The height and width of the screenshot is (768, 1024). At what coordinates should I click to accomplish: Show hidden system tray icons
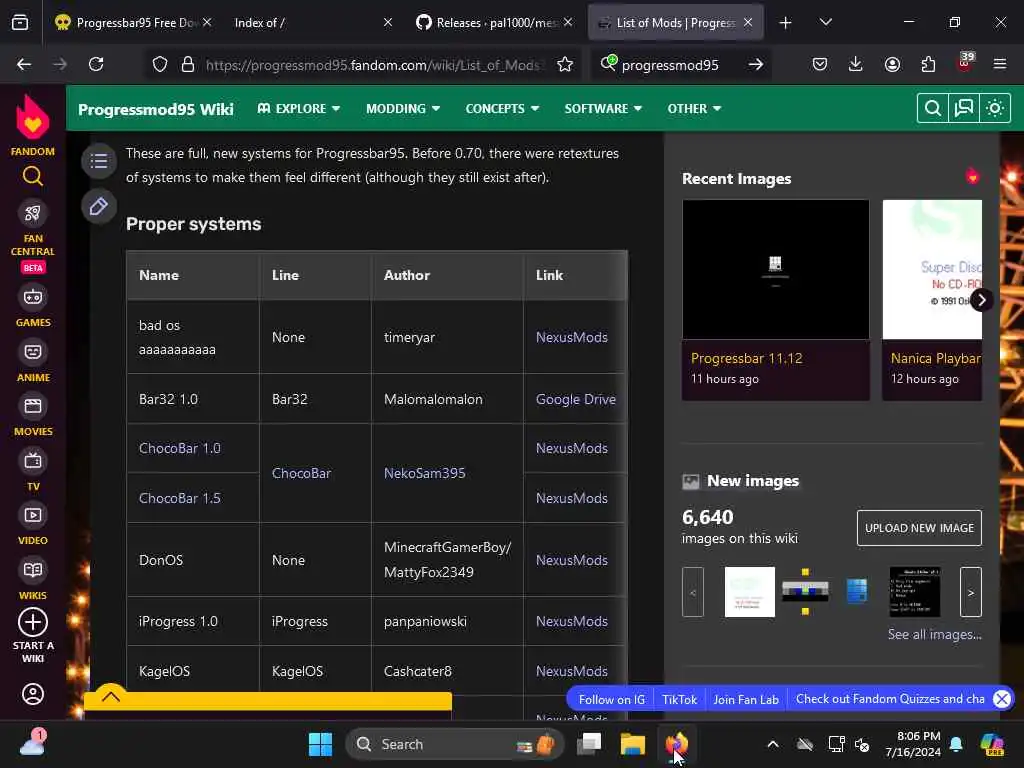[773, 744]
